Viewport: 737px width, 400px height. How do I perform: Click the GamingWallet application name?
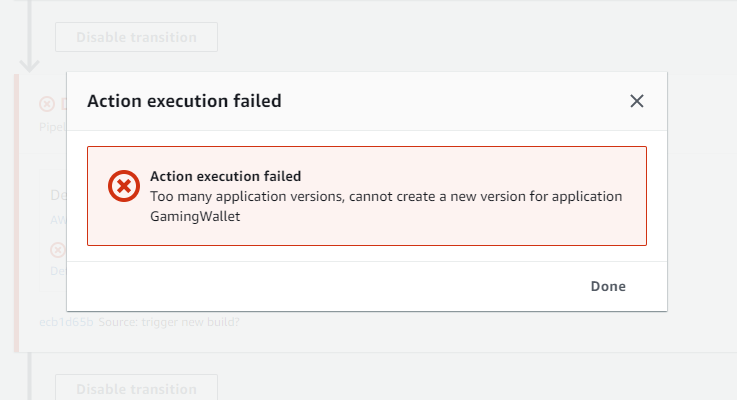(195, 216)
